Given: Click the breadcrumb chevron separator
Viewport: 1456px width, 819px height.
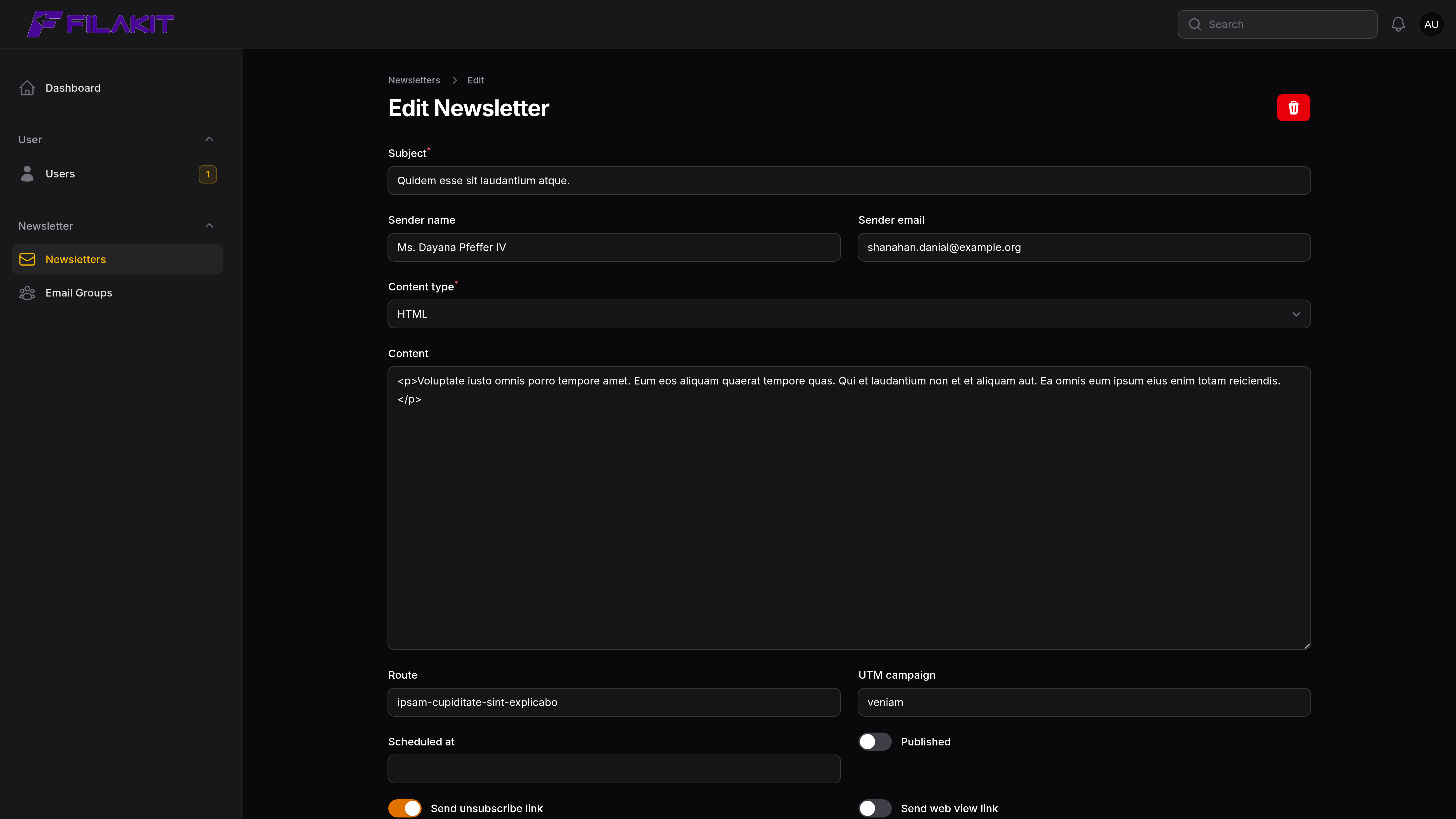Looking at the screenshot, I should coord(454,80).
